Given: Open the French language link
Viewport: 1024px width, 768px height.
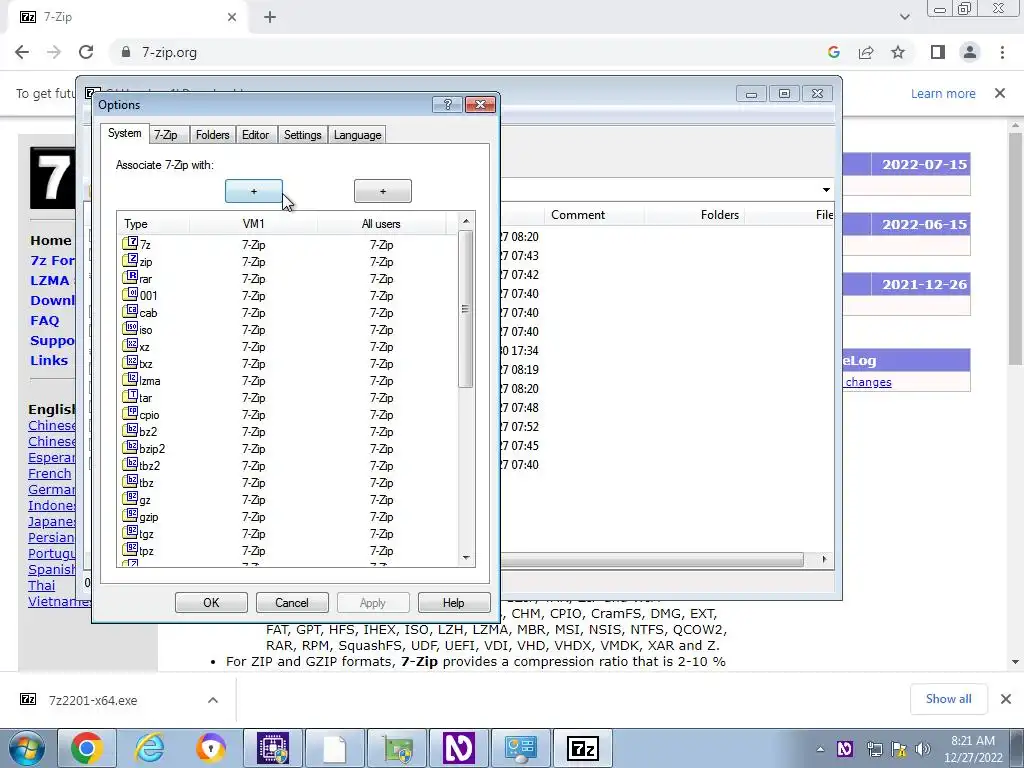Looking at the screenshot, I should tap(50, 473).
